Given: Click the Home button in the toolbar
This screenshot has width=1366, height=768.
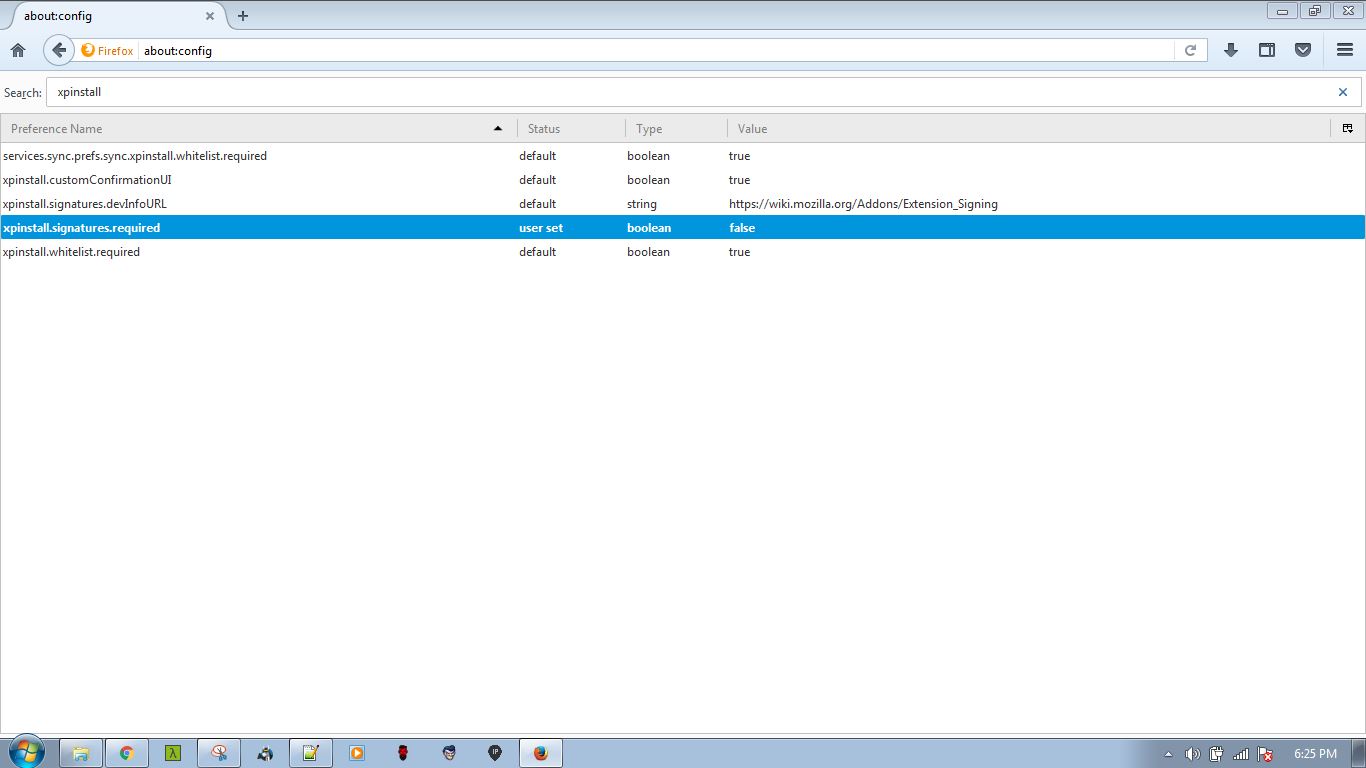Looking at the screenshot, I should tap(17, 50).
